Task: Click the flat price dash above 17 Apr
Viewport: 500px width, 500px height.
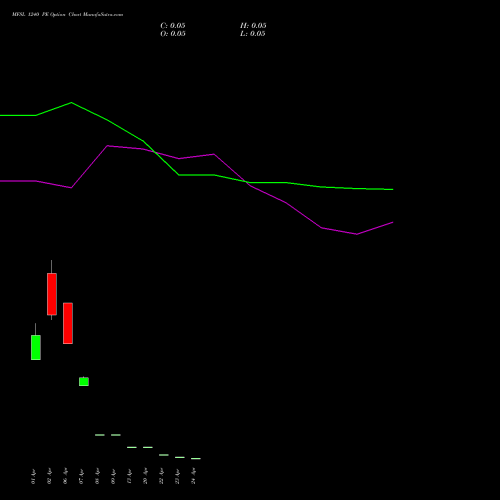Action: coord(132,447)
